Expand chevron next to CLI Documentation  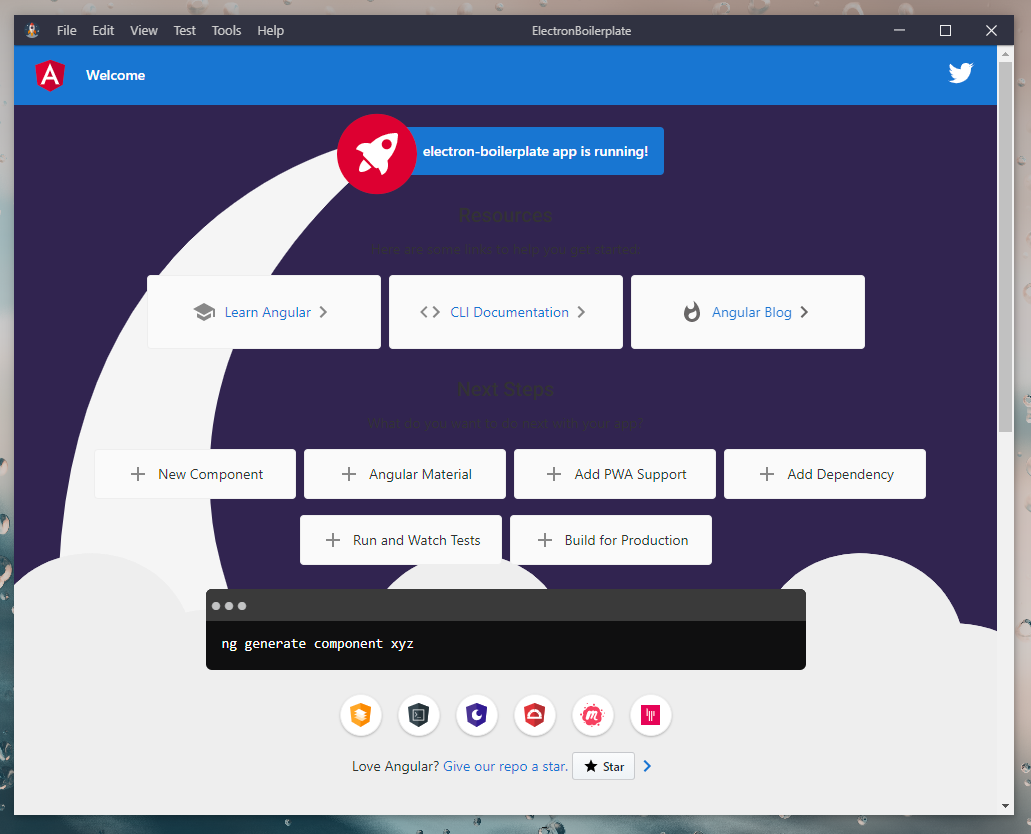point(581,312)
